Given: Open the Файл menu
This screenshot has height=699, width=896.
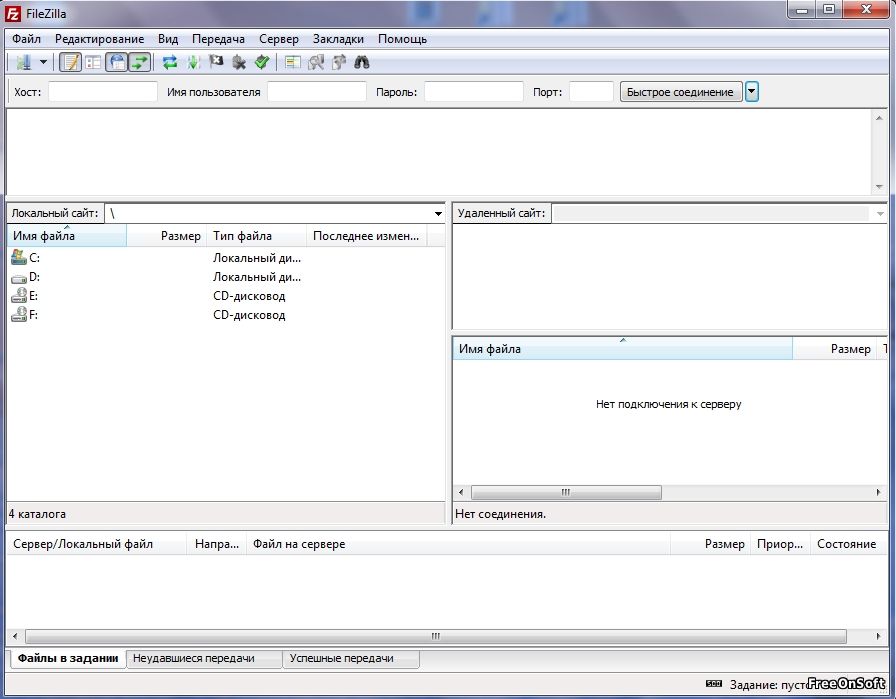Looking at the screenshot, I should coord(26,39).
